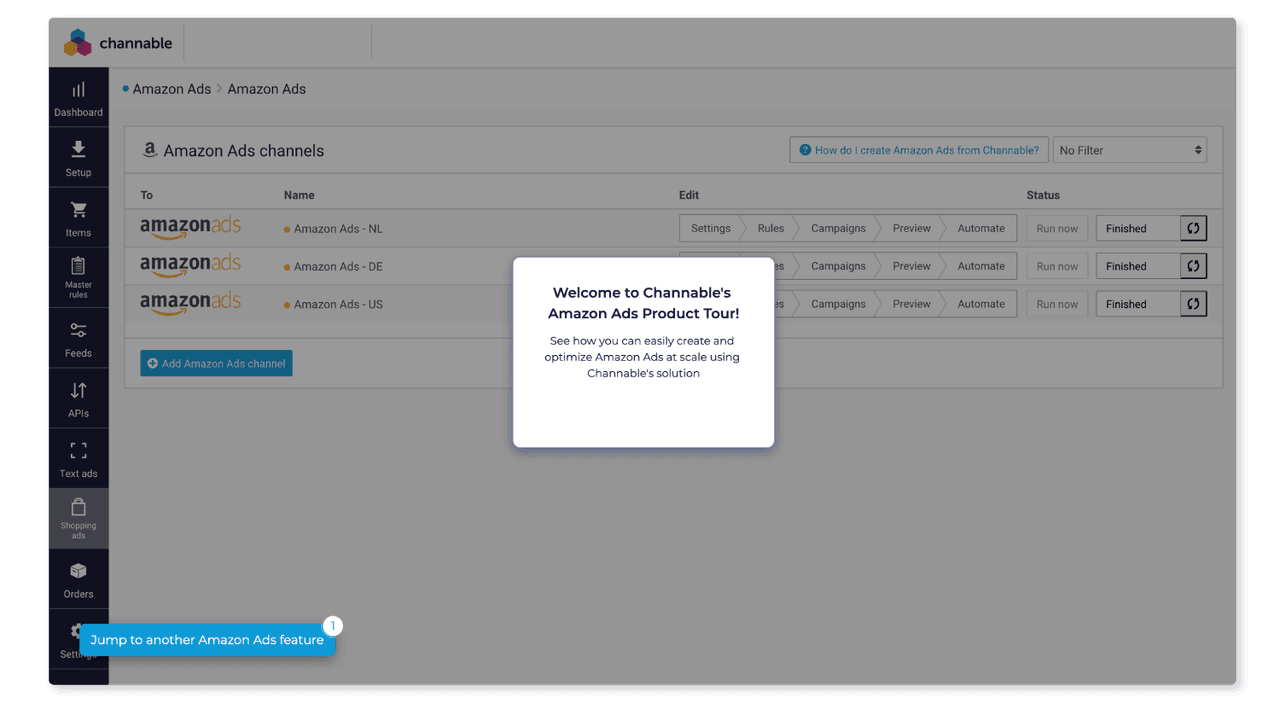
Task: Click Add Amazon Ads channel button
Action: tap(216, 363)
